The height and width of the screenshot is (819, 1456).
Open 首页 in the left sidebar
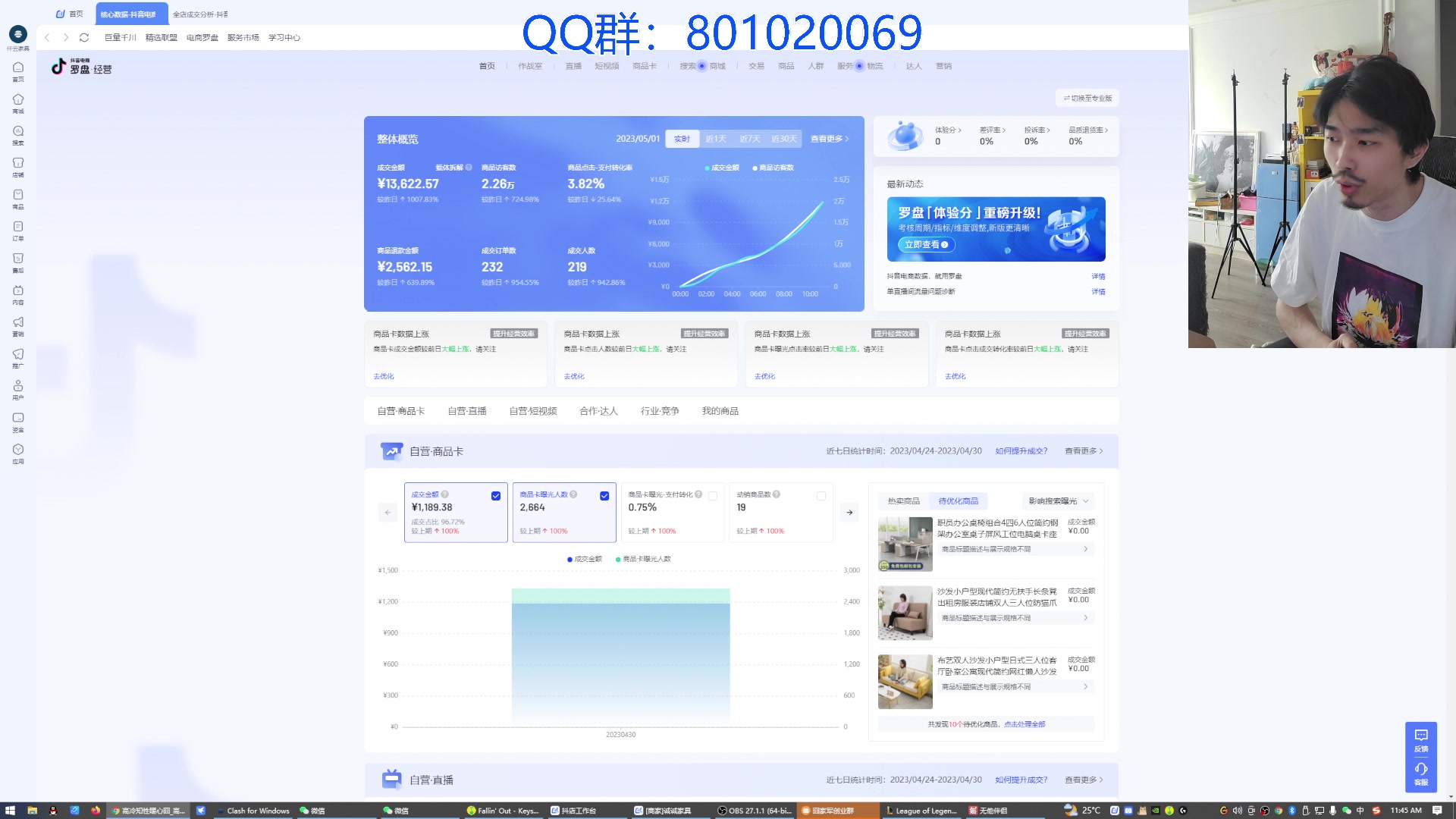pos(18,71)
